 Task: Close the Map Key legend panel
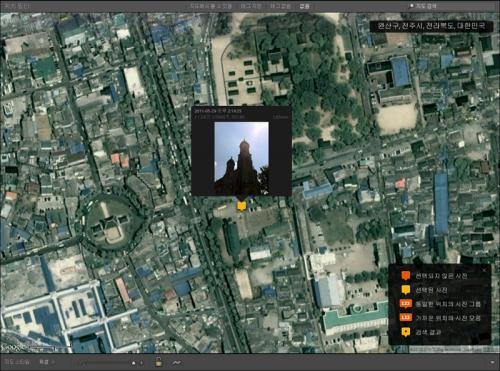coord(484,270)
